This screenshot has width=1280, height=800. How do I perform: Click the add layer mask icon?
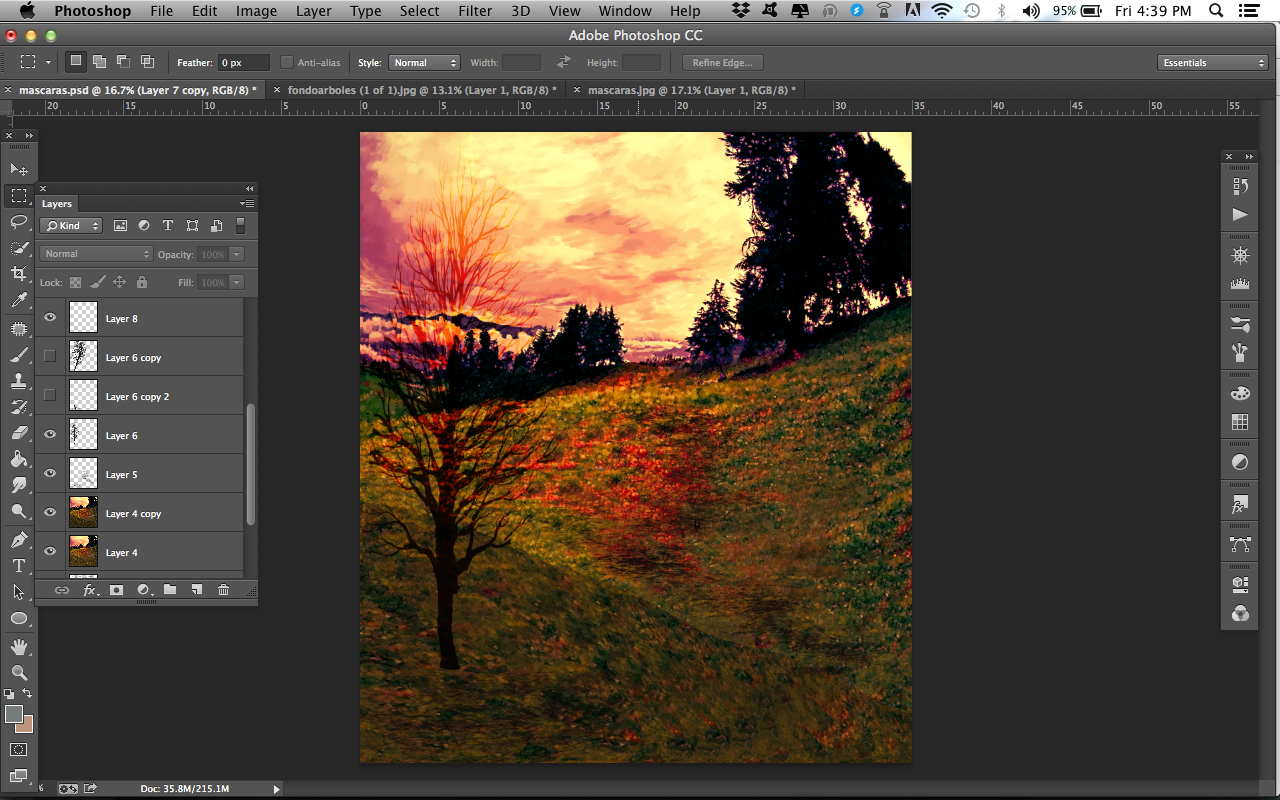coord(116,590)
